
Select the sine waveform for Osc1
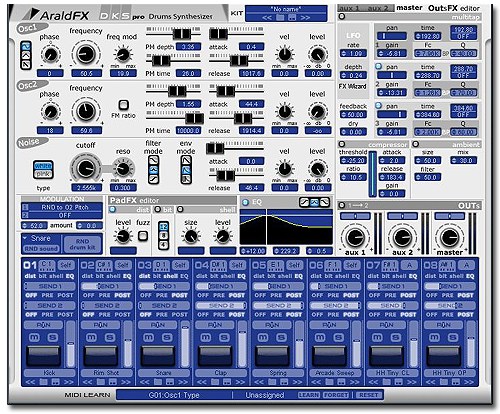coord(26,46)
